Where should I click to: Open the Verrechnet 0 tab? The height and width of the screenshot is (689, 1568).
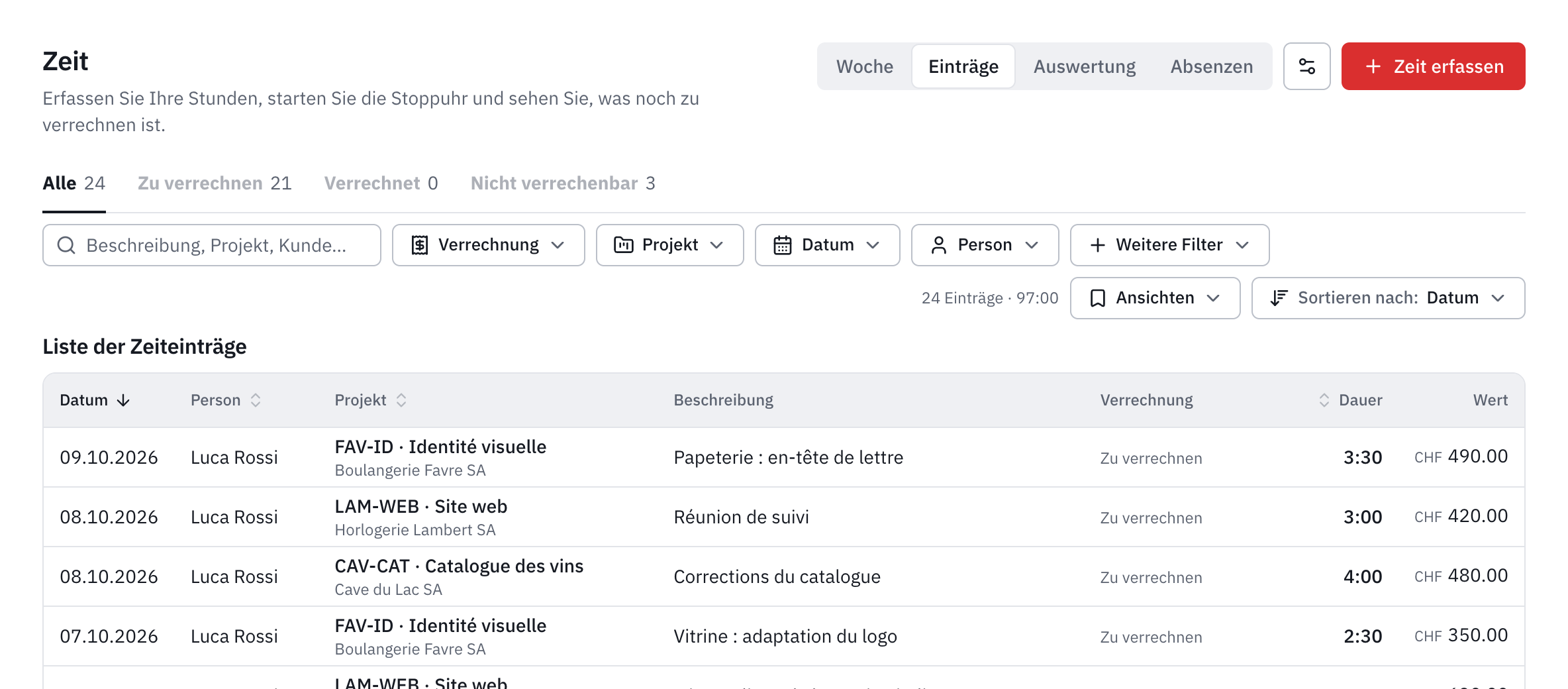click(381, 184)
